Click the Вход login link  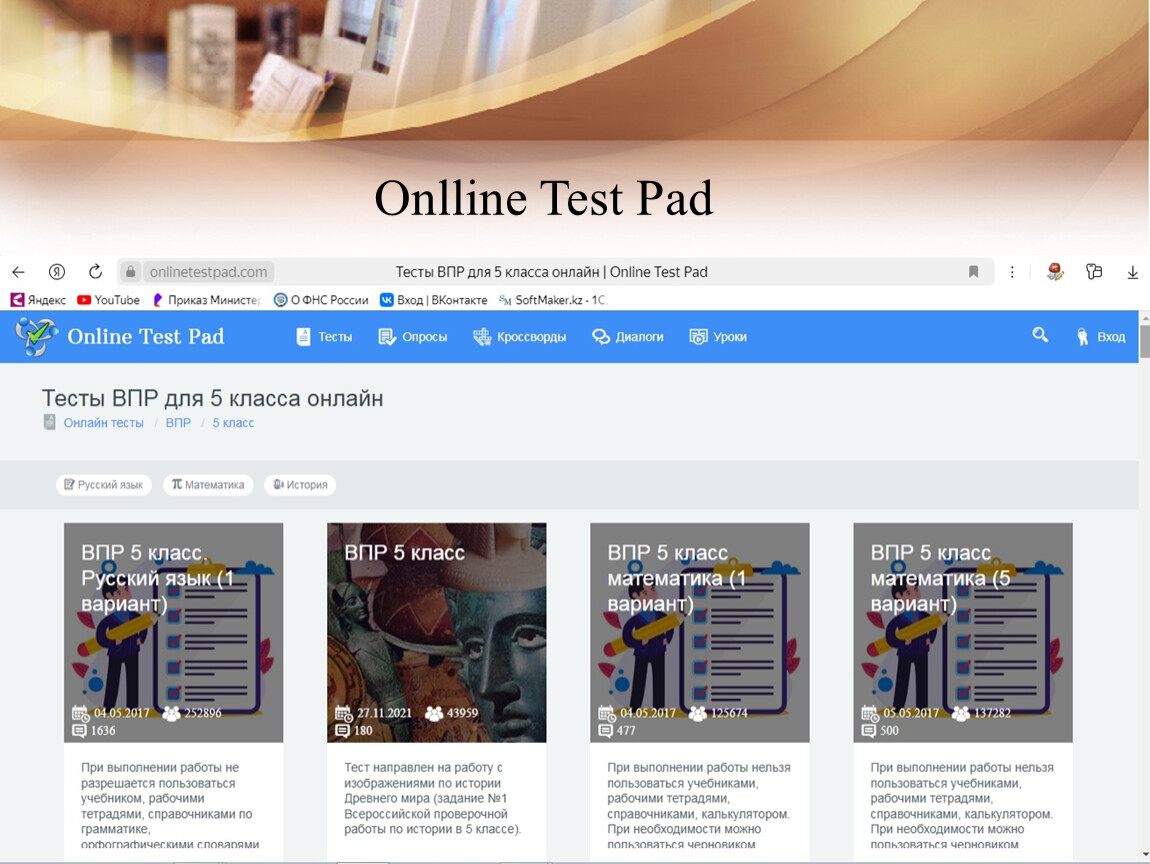coord(1101,337)
